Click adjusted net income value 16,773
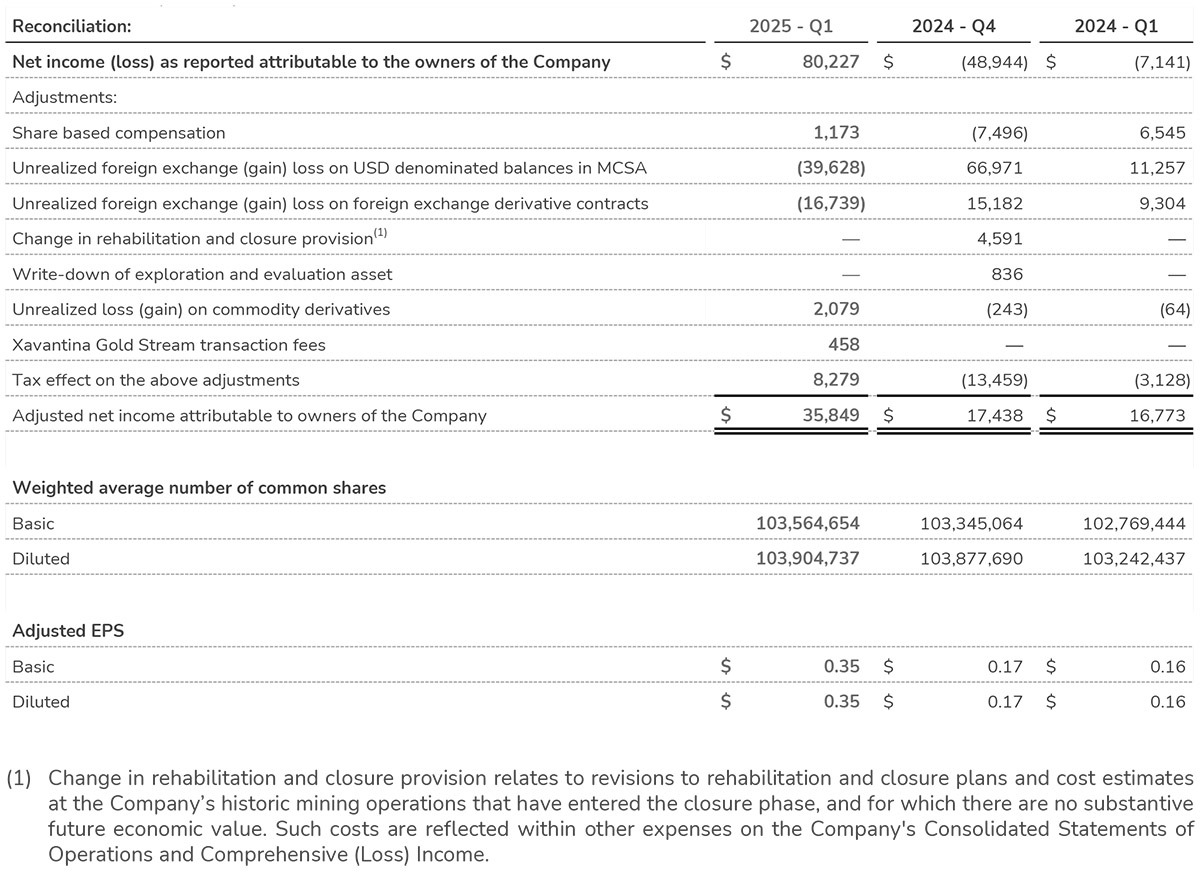Image resolution: width=1200 pixels, height=871 pixels. tap(1157, 415)
